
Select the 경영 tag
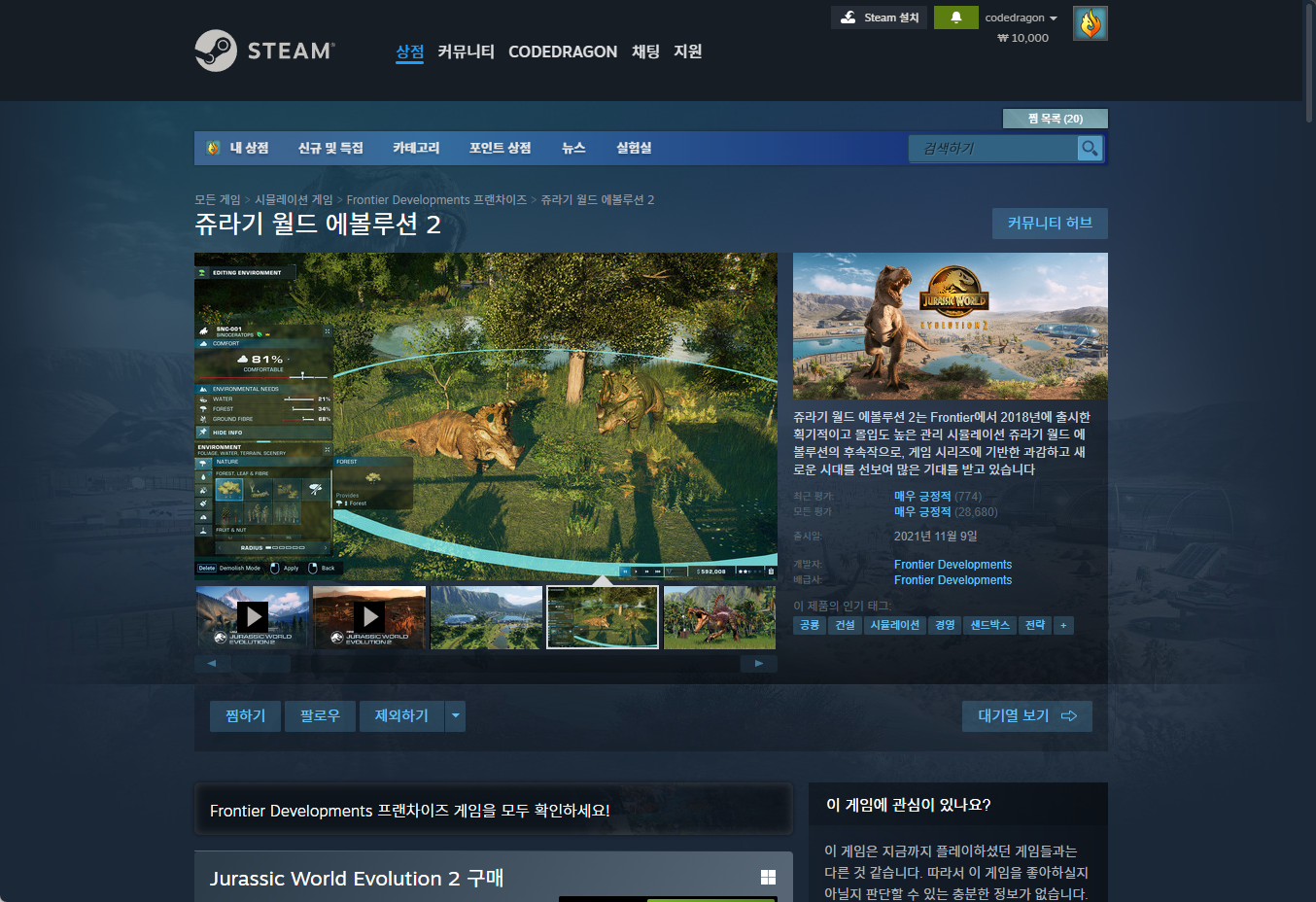(946, 625)
